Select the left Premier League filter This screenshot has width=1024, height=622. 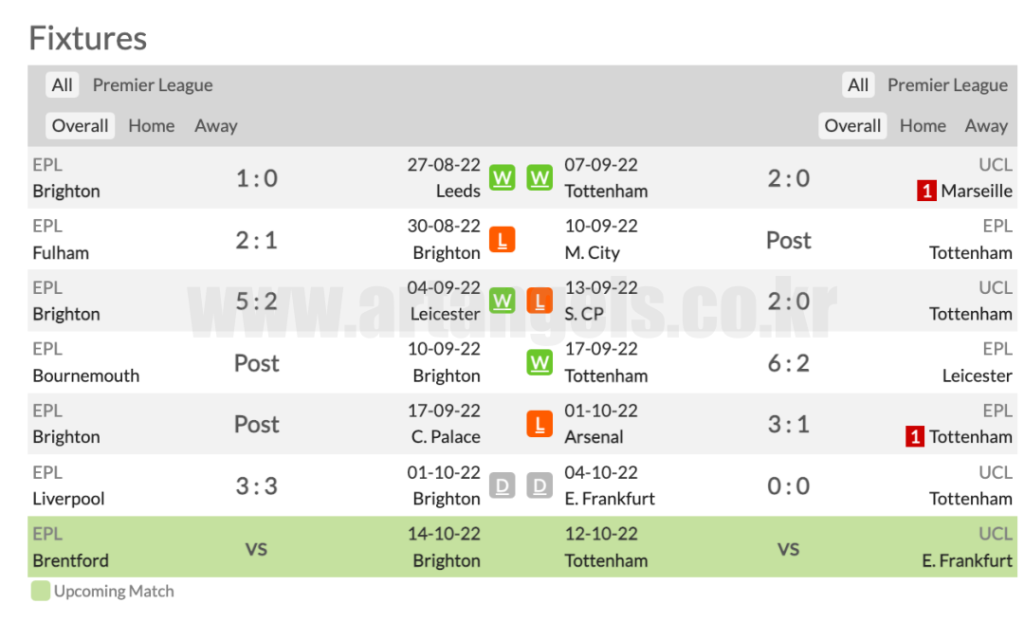[152, 85]
